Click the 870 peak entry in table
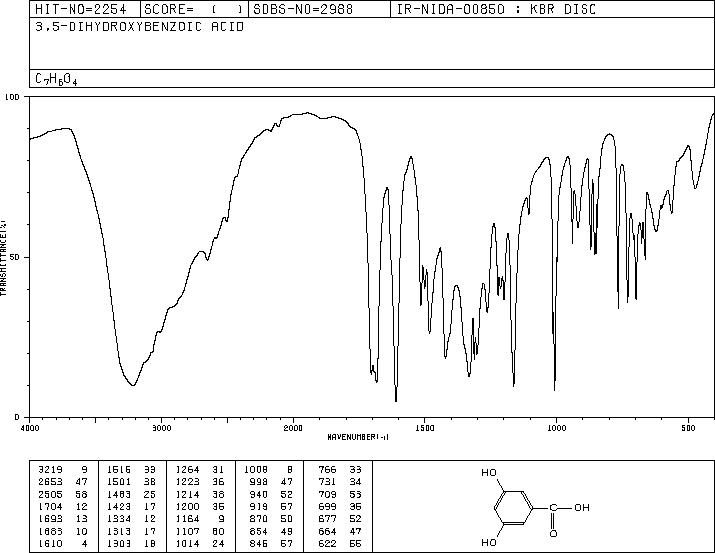715x553 pixels. coord(271,519)
